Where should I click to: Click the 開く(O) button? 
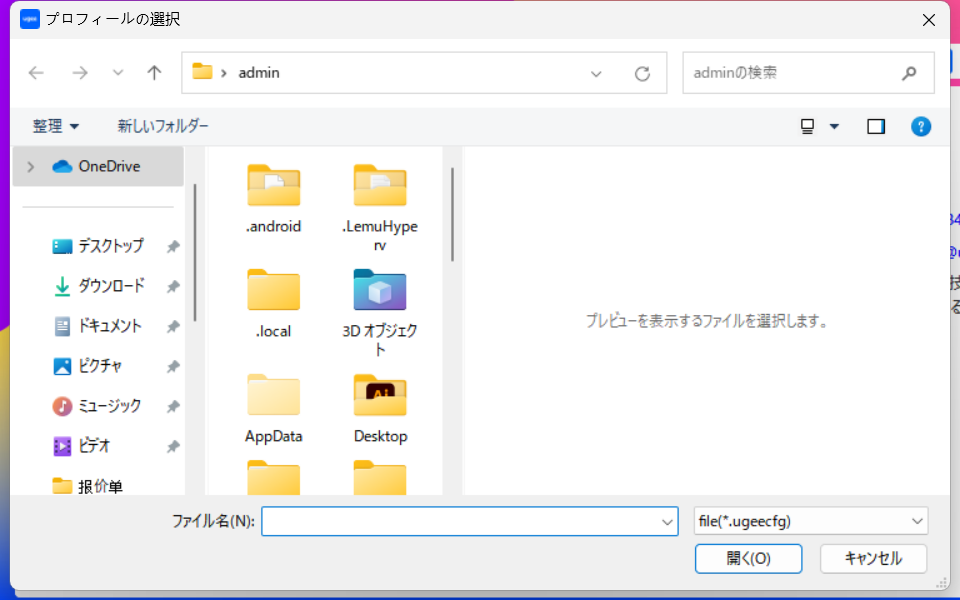pos(748,558)
